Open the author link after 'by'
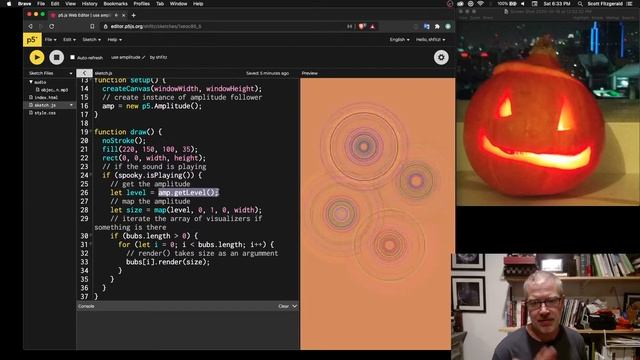The height and width of the screenshot is (360, 640). tap(161, 57)
